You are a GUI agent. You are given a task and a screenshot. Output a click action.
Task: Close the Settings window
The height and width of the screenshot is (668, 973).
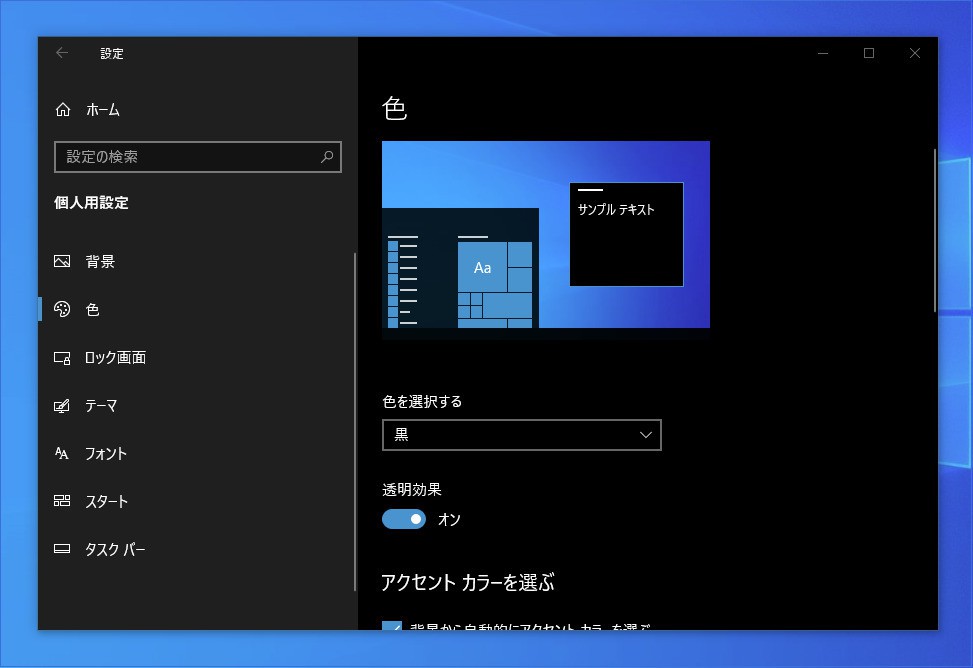point(915,53)
